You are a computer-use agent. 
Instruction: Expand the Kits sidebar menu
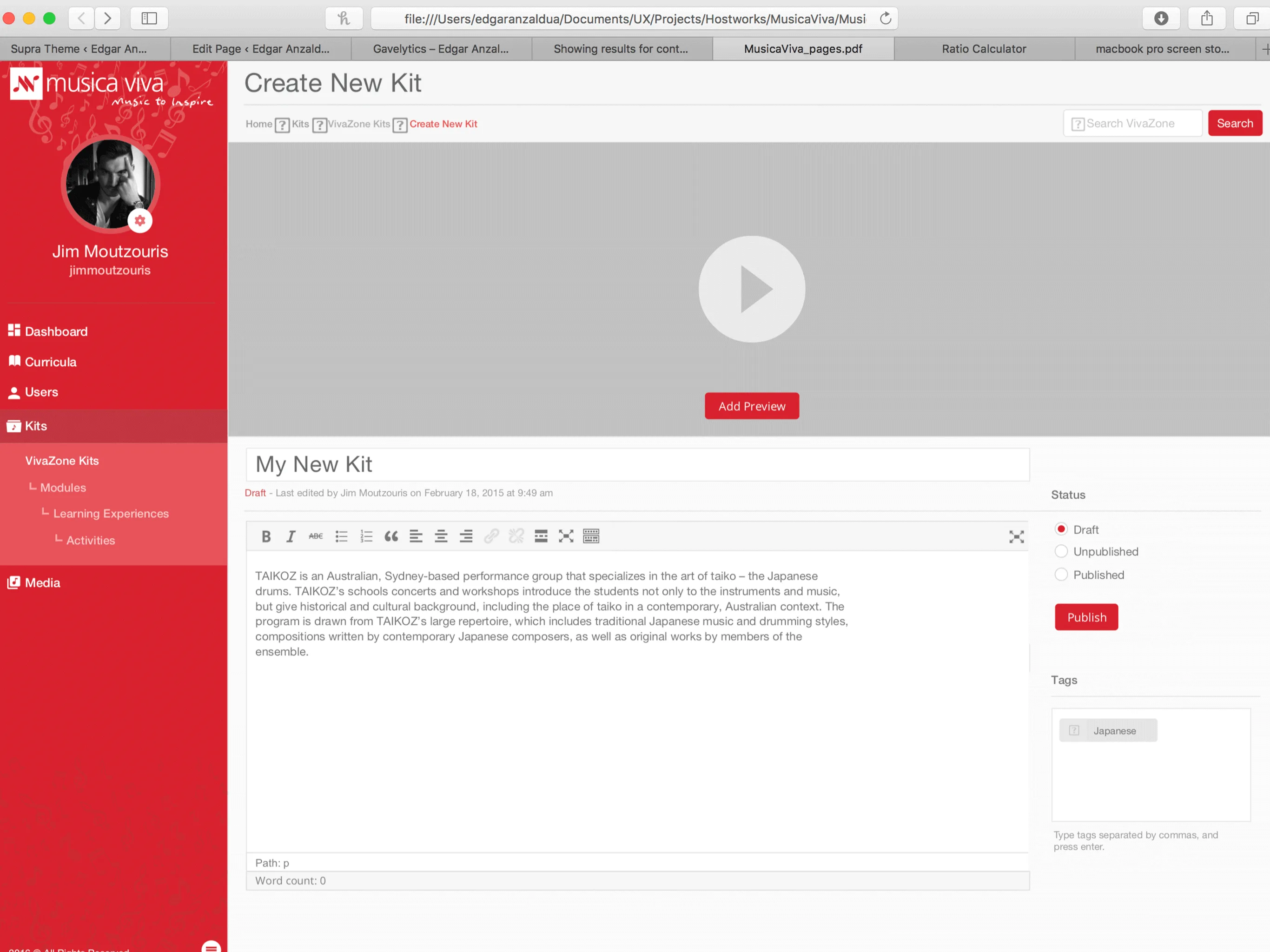(36, 426)
